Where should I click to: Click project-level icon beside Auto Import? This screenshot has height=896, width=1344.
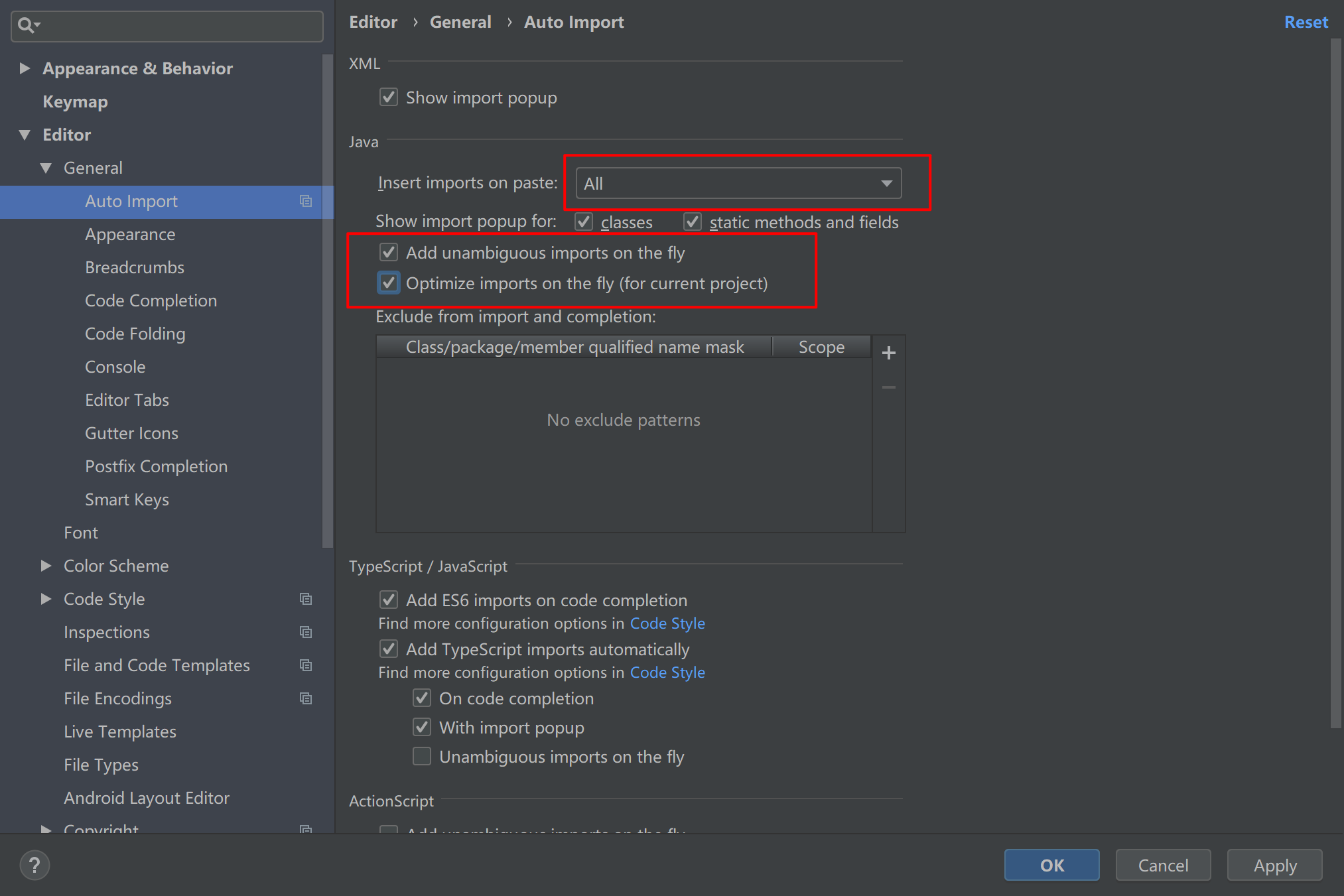[306, 201]
